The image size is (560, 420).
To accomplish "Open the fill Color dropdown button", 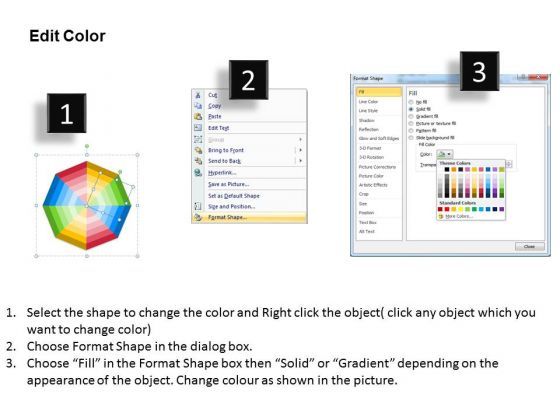I will pyautogui.click(x=445, y=154).
